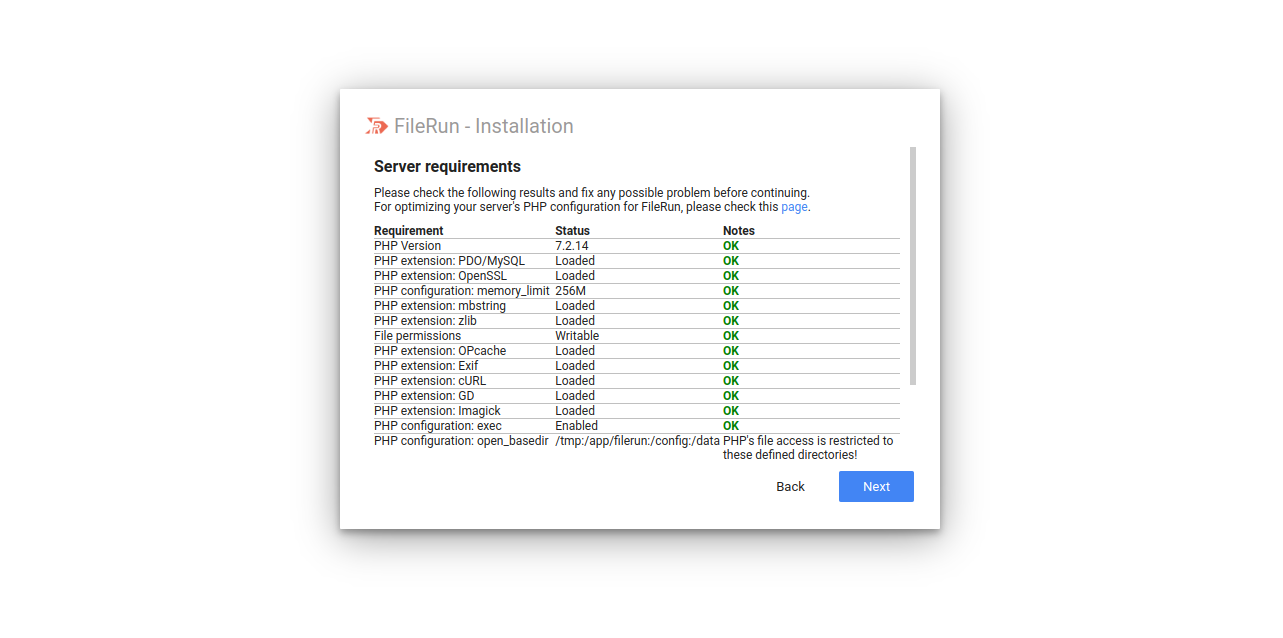1283x638 pixels.
Task: Click the memory_limit value 256M
Action: 571,291
